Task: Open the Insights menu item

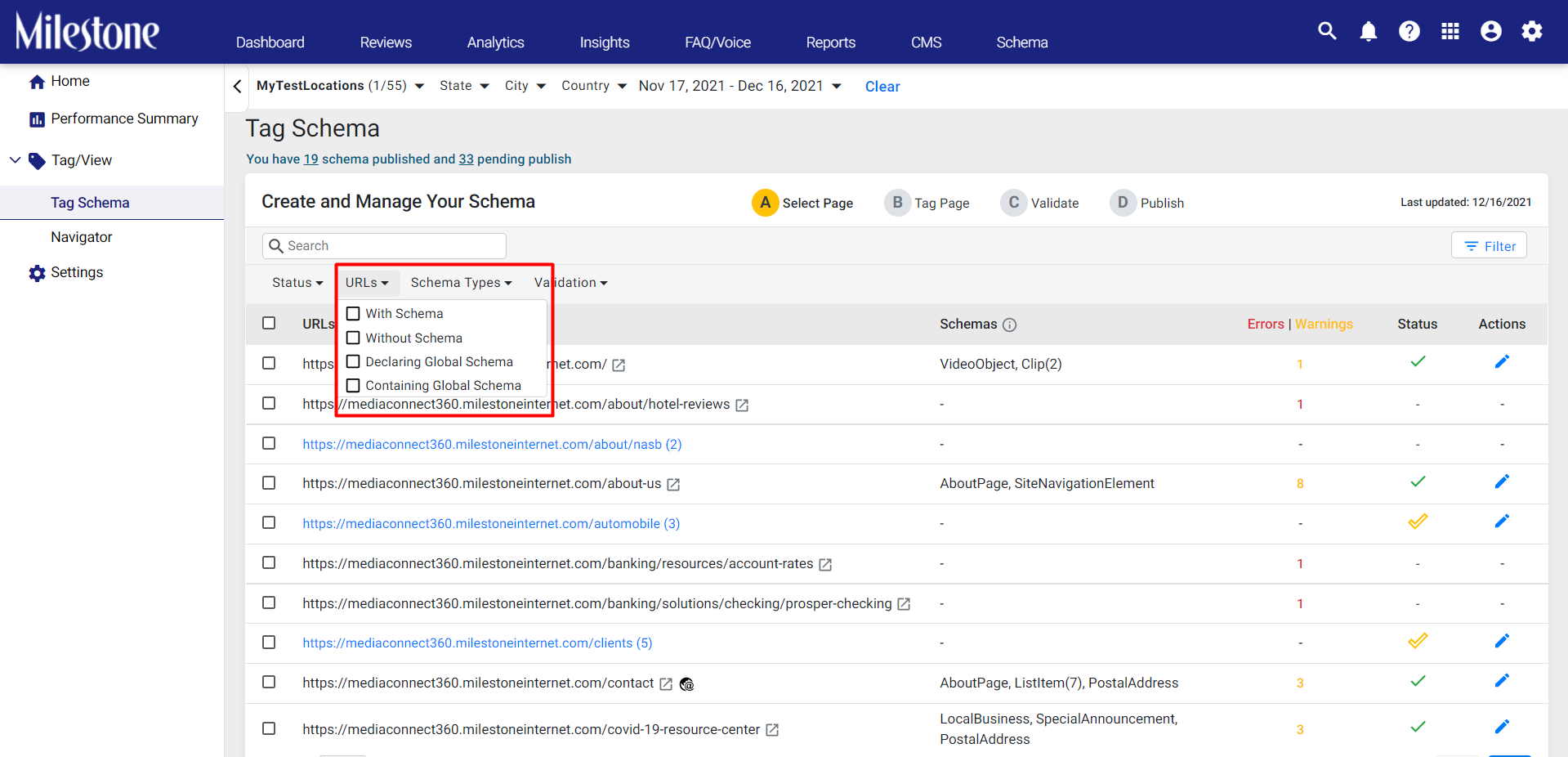Action: tap(605, 43)
